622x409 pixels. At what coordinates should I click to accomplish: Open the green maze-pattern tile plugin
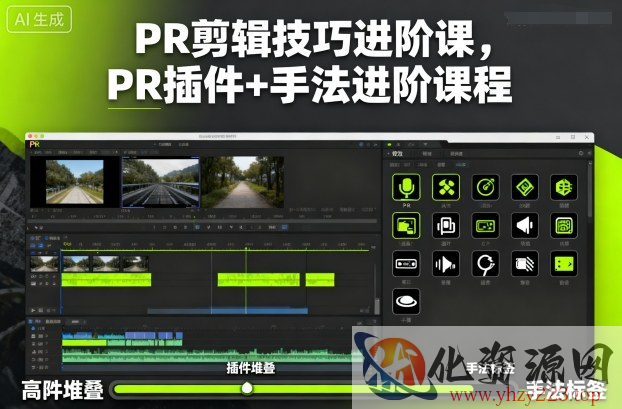point(564,225)
